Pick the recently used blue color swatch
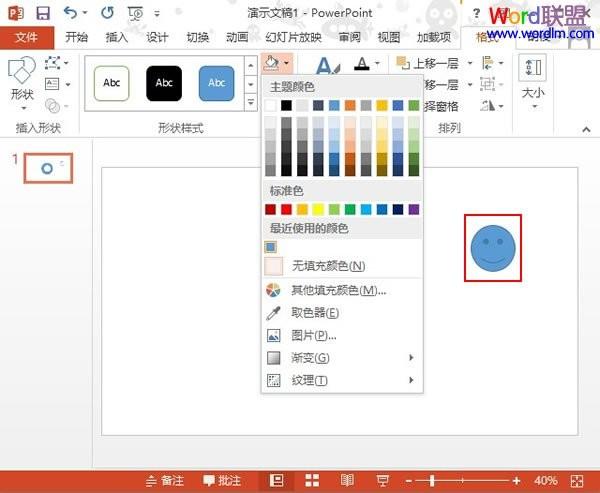The image size is (600, 493). [271, 247]
